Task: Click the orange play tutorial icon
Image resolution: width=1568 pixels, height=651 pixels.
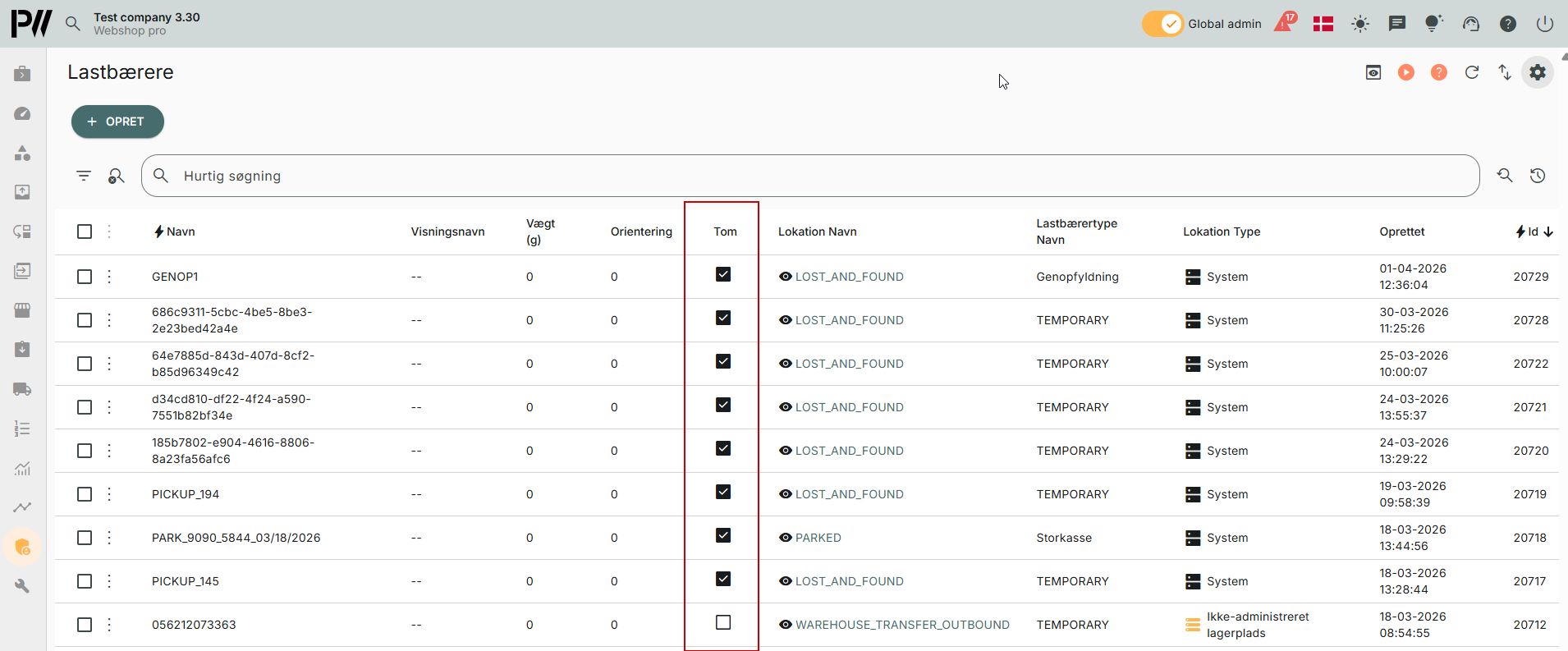Action: click(1405, 72)
